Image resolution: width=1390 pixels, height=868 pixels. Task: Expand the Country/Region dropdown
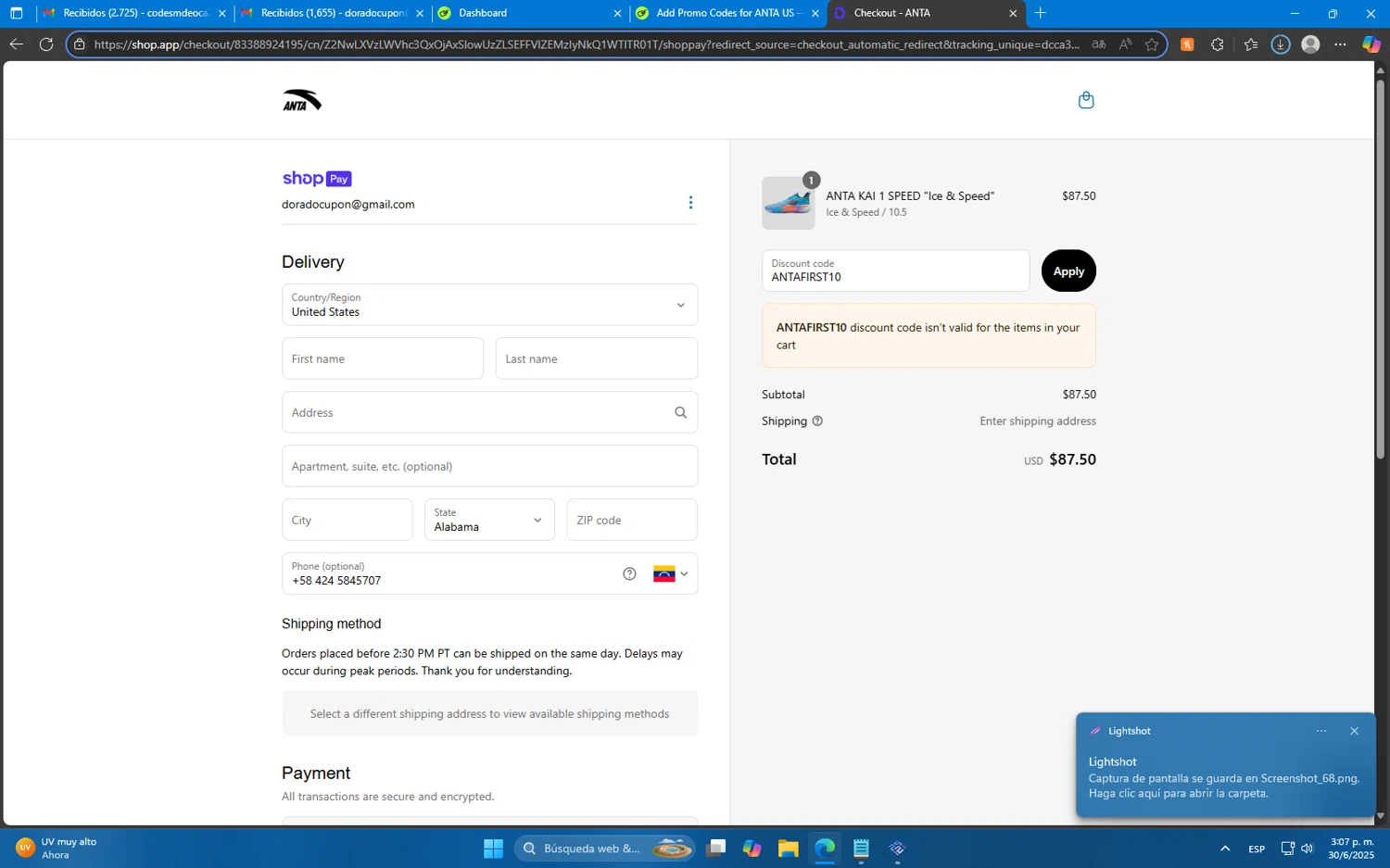[x=489, y=305]
